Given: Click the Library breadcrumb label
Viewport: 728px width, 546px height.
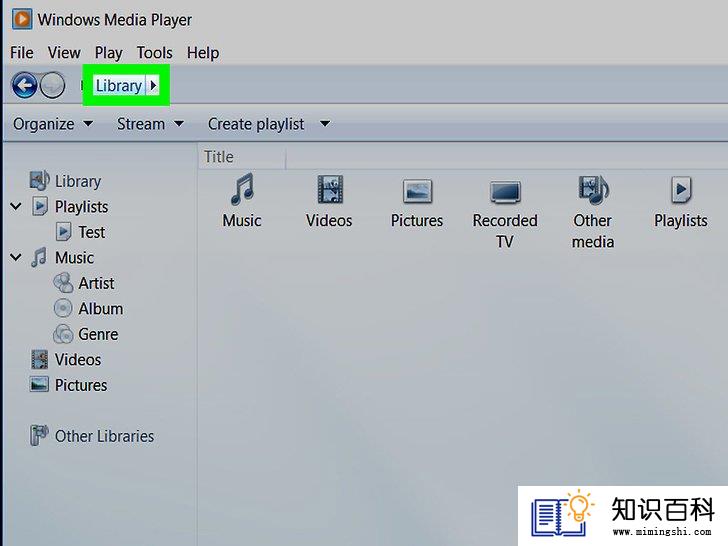Looking at the screenshot, I should coord(119,85).
